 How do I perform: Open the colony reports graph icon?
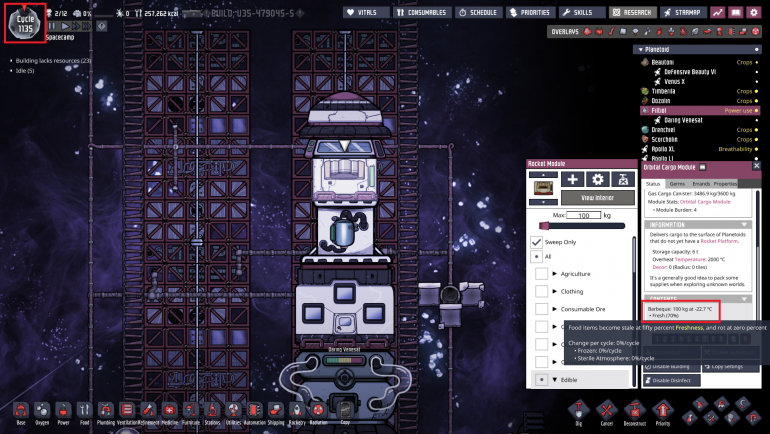pyautogui.click(x=718, y=13)
